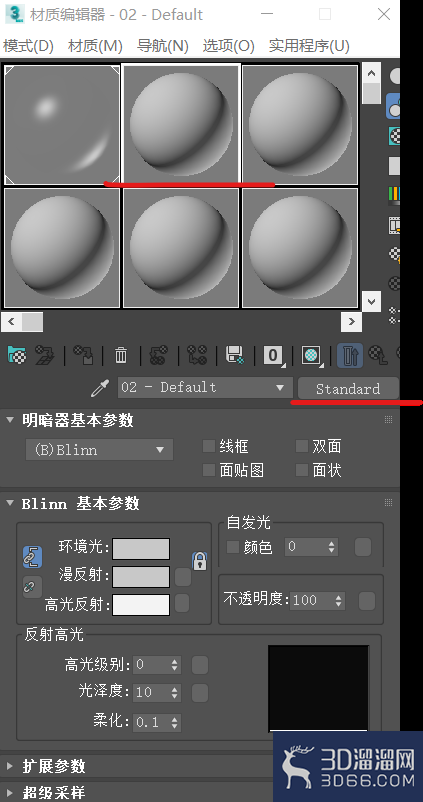Collapse the Blinn 基本参数 rollout
Screen dimensions: 423x802
(10, 503)
